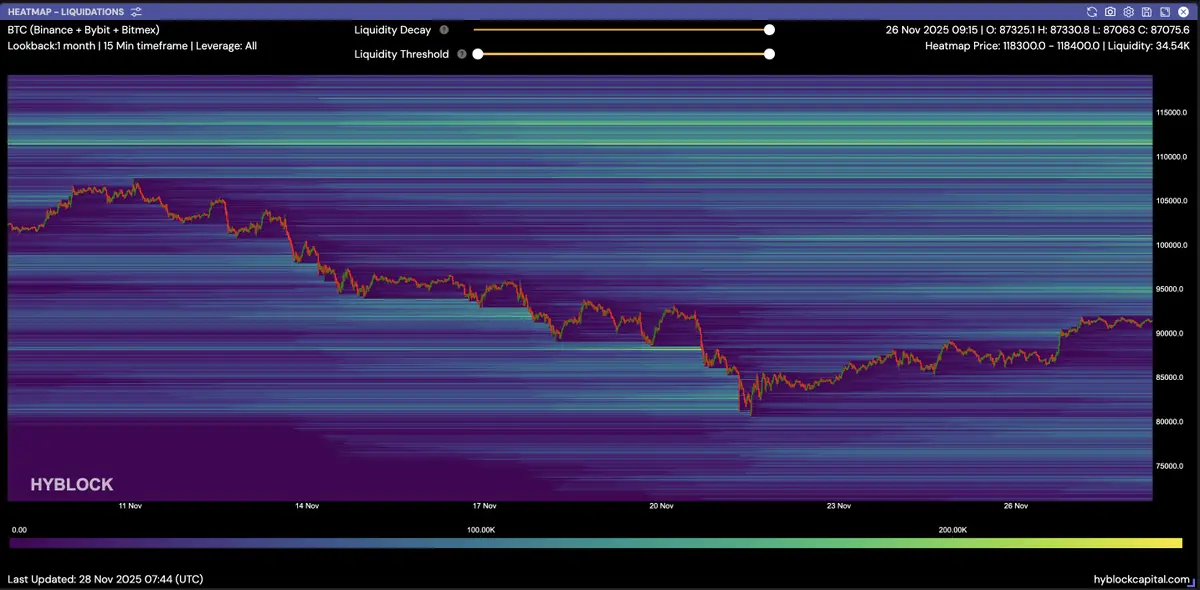This screenshot has height=590, width=1200.
Task: Click the Liquidity Threshold right handle
Action: tap(769, 54)
